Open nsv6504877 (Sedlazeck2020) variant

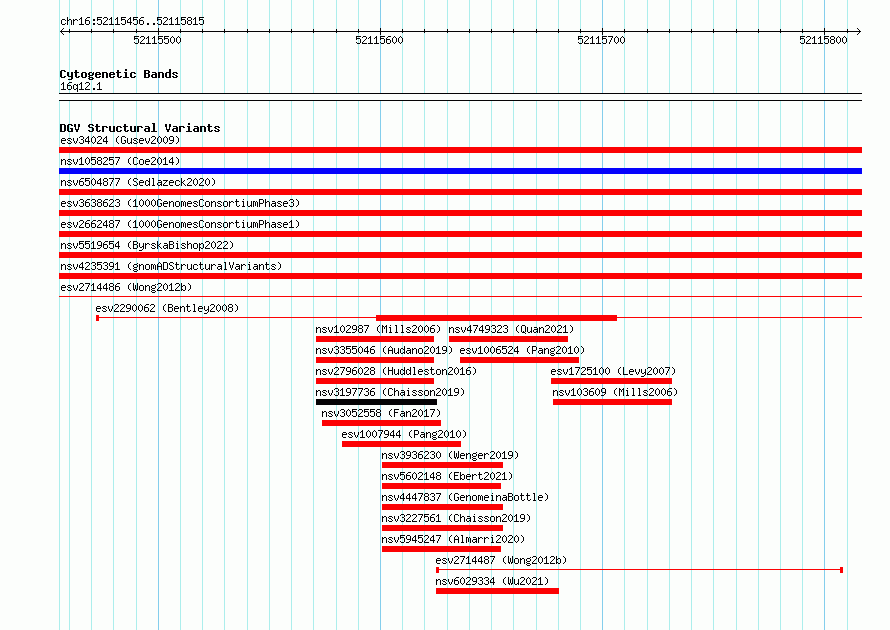pyautogui.click(x=138, y=182)
